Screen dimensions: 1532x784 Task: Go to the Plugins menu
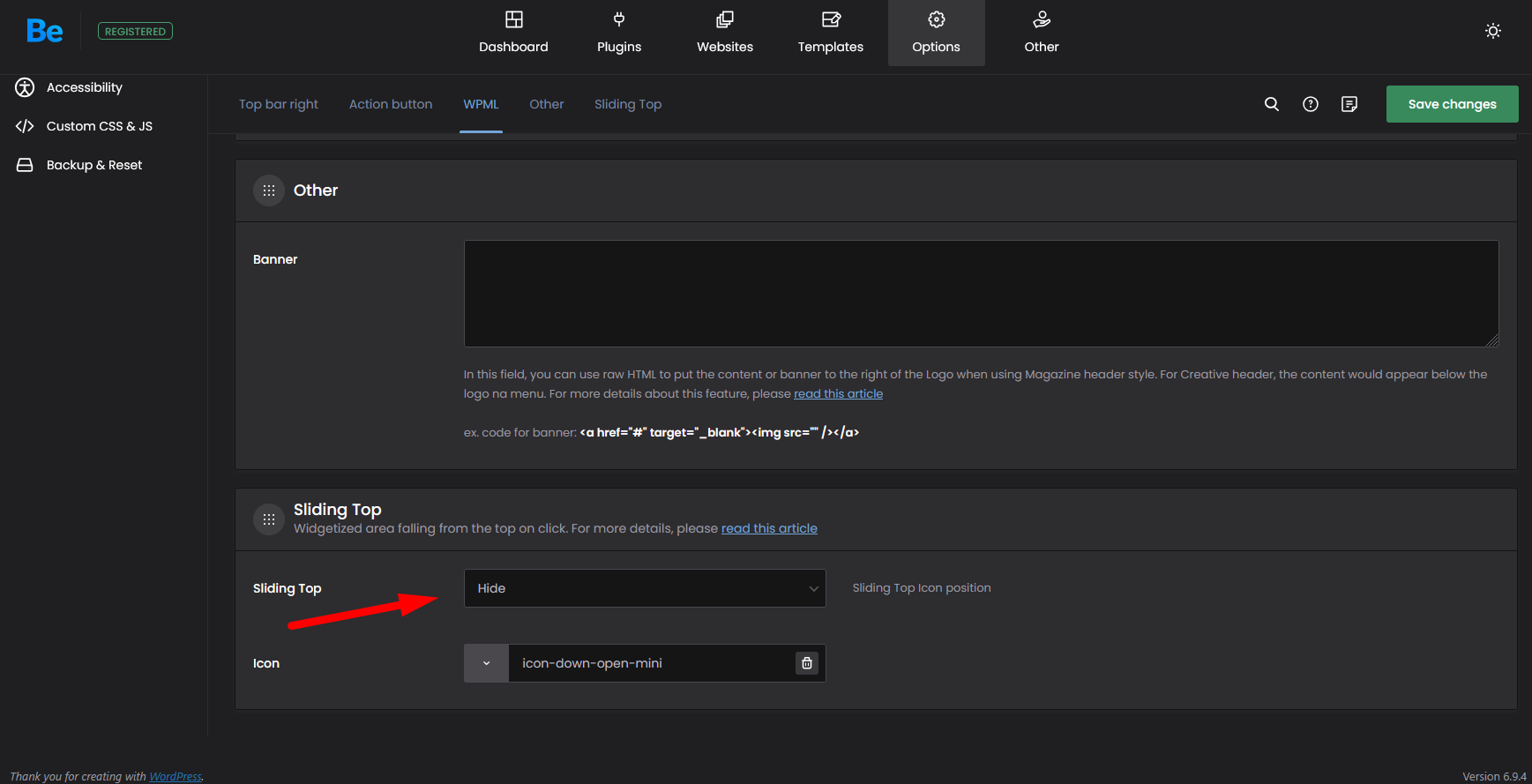618,33
